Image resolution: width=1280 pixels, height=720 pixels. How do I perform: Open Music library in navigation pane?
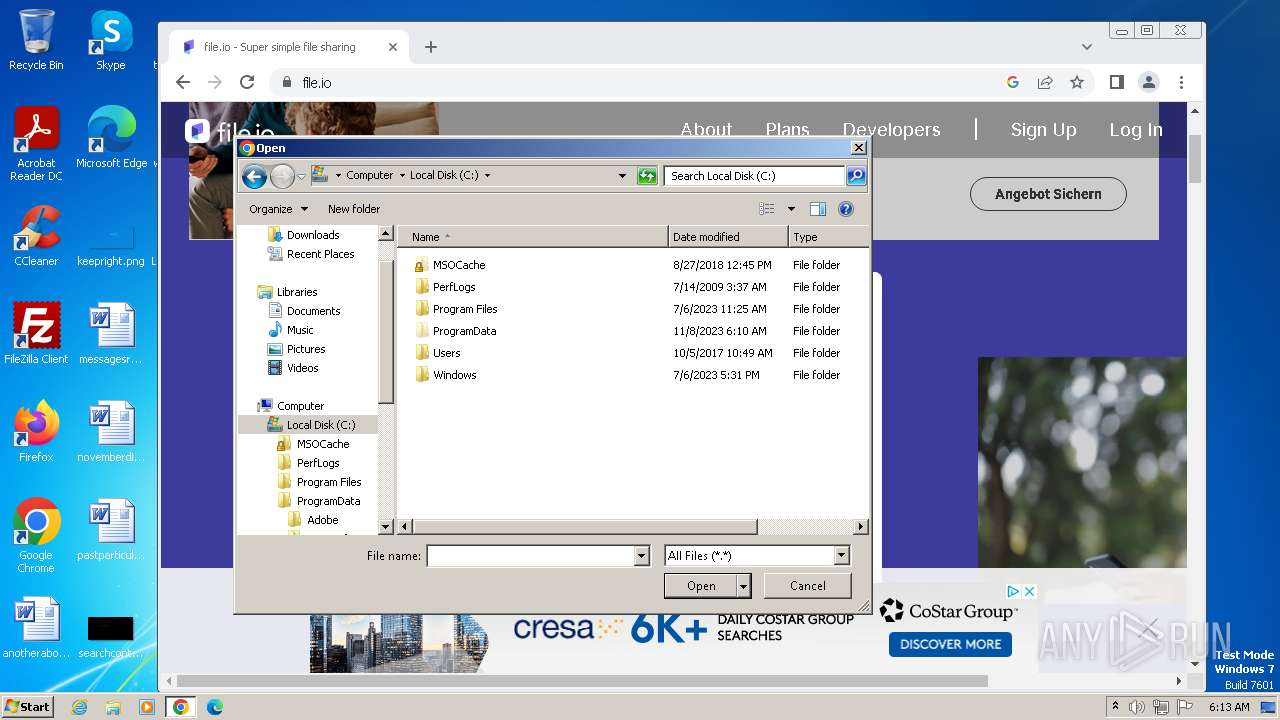click(x=300, y=330)
